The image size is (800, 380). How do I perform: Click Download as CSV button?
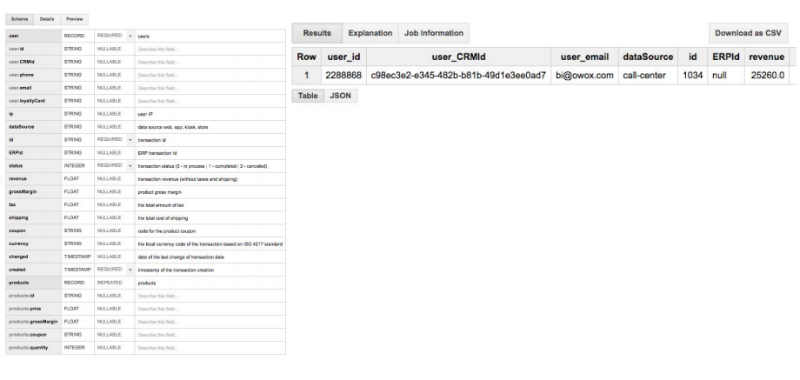(748, 33)
